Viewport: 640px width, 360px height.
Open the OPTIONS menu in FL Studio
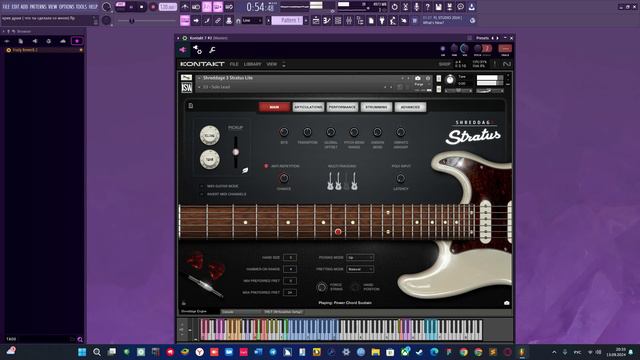point(67,7)
